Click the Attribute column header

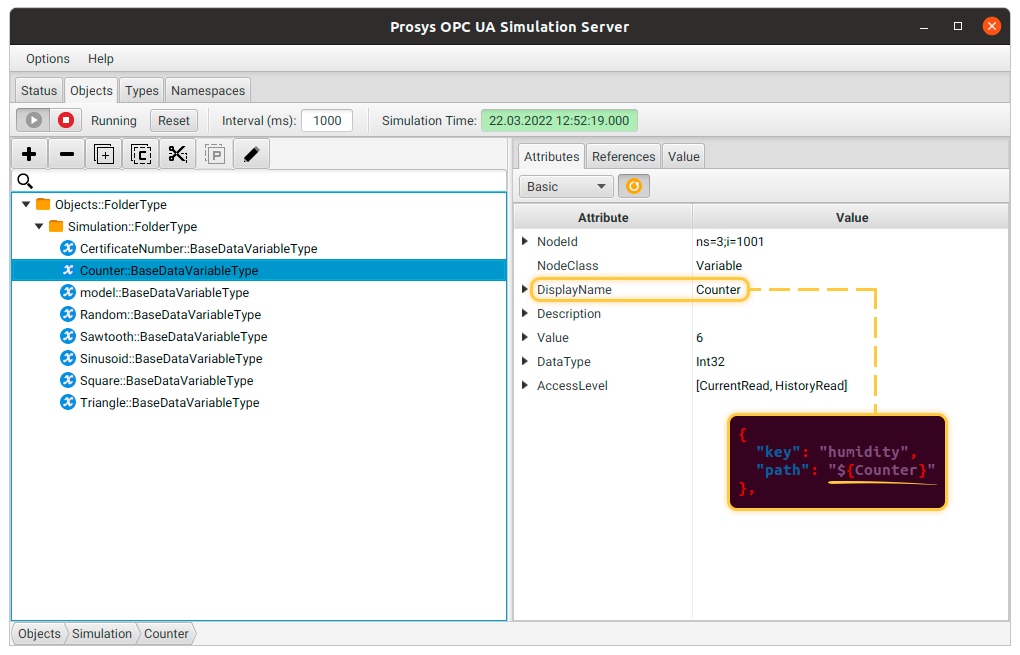(603, 217)
